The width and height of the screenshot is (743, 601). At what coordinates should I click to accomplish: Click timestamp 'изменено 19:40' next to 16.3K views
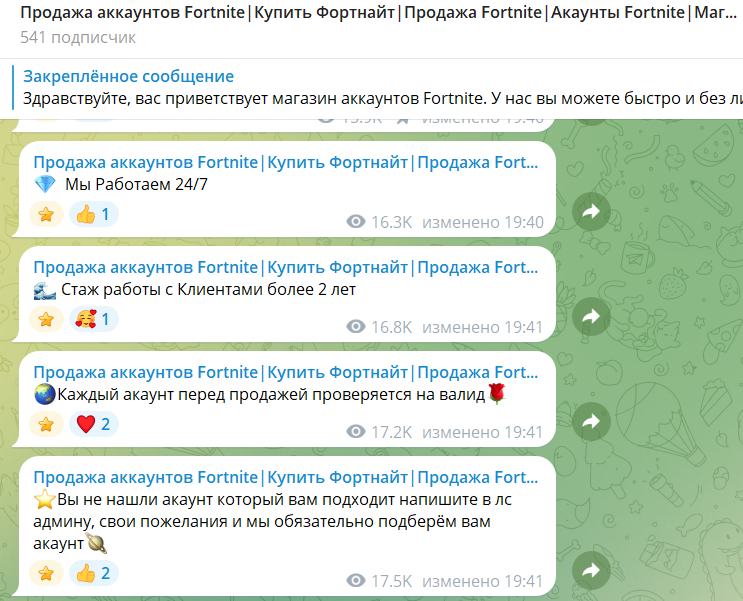483,222
